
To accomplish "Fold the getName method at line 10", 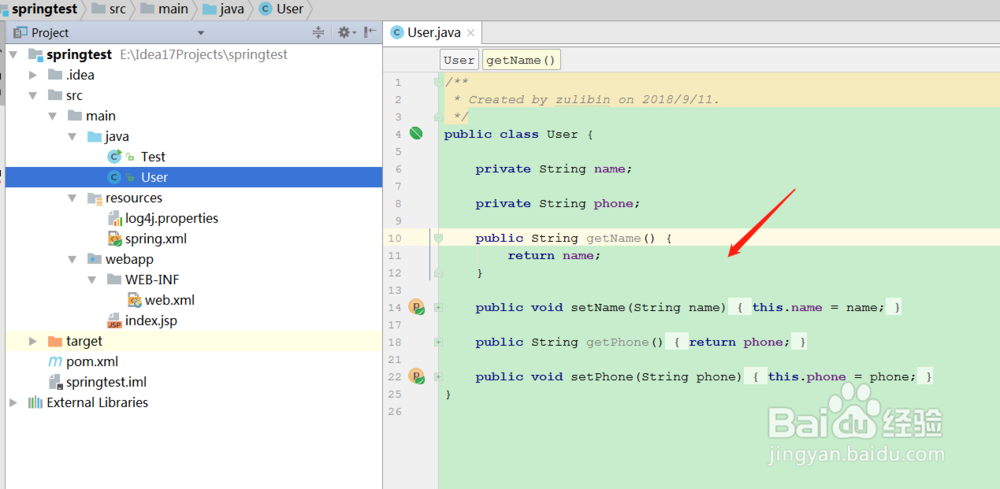I will (x=438, y=238).
